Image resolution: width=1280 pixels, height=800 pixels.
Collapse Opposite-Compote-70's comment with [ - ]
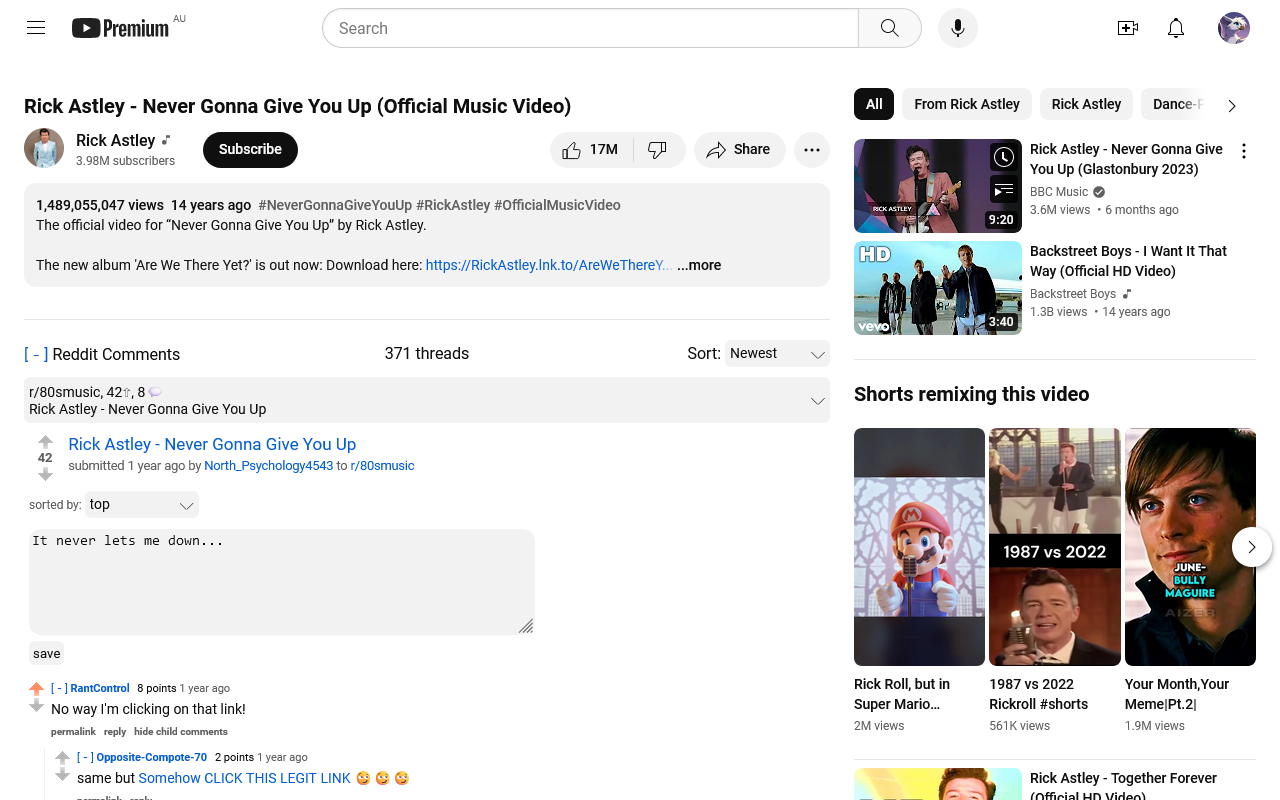(x=85, y=757)
